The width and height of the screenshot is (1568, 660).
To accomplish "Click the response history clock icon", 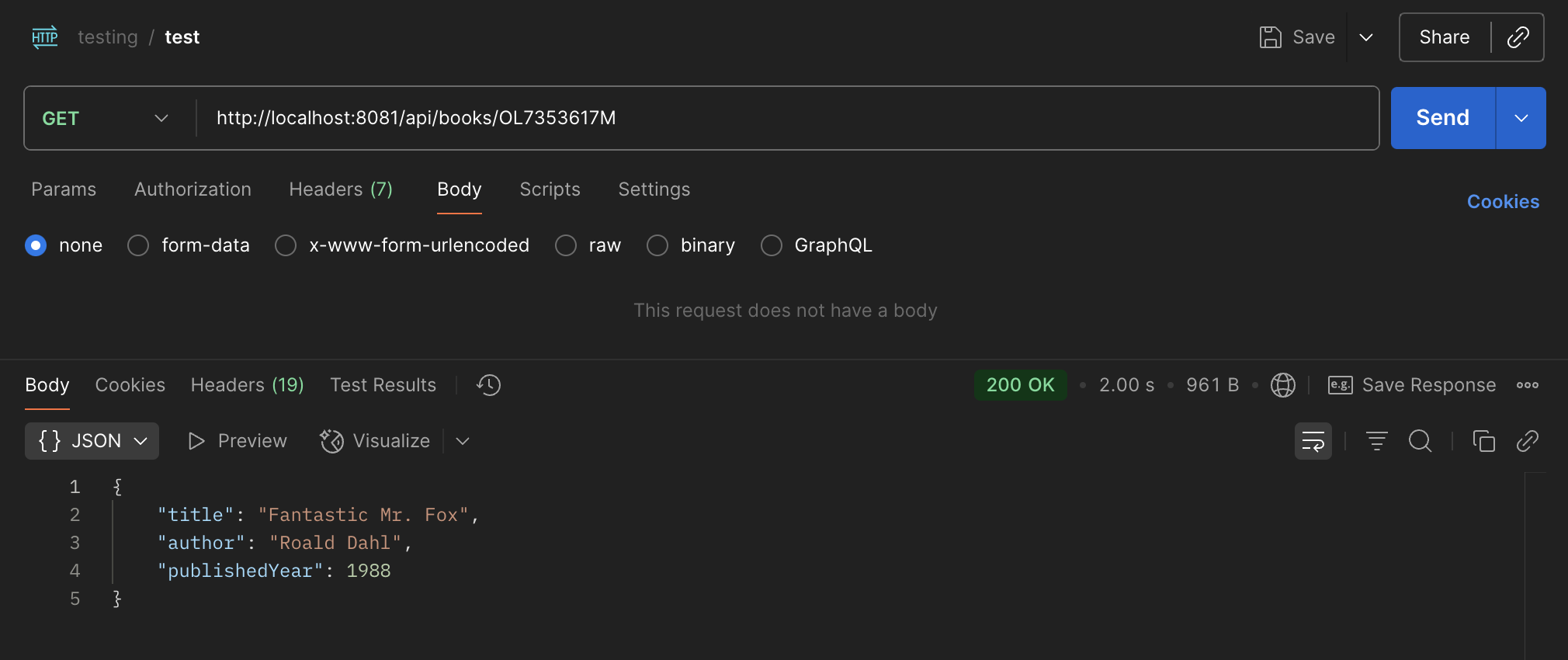I will point(488,385).
